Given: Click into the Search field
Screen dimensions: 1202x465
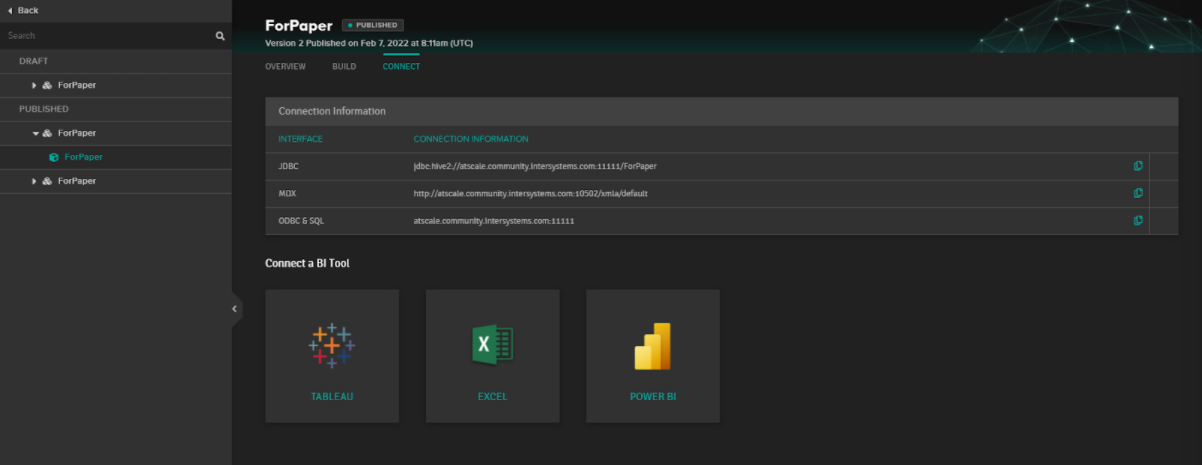Looking at the screenshot, I should (105, 36).
